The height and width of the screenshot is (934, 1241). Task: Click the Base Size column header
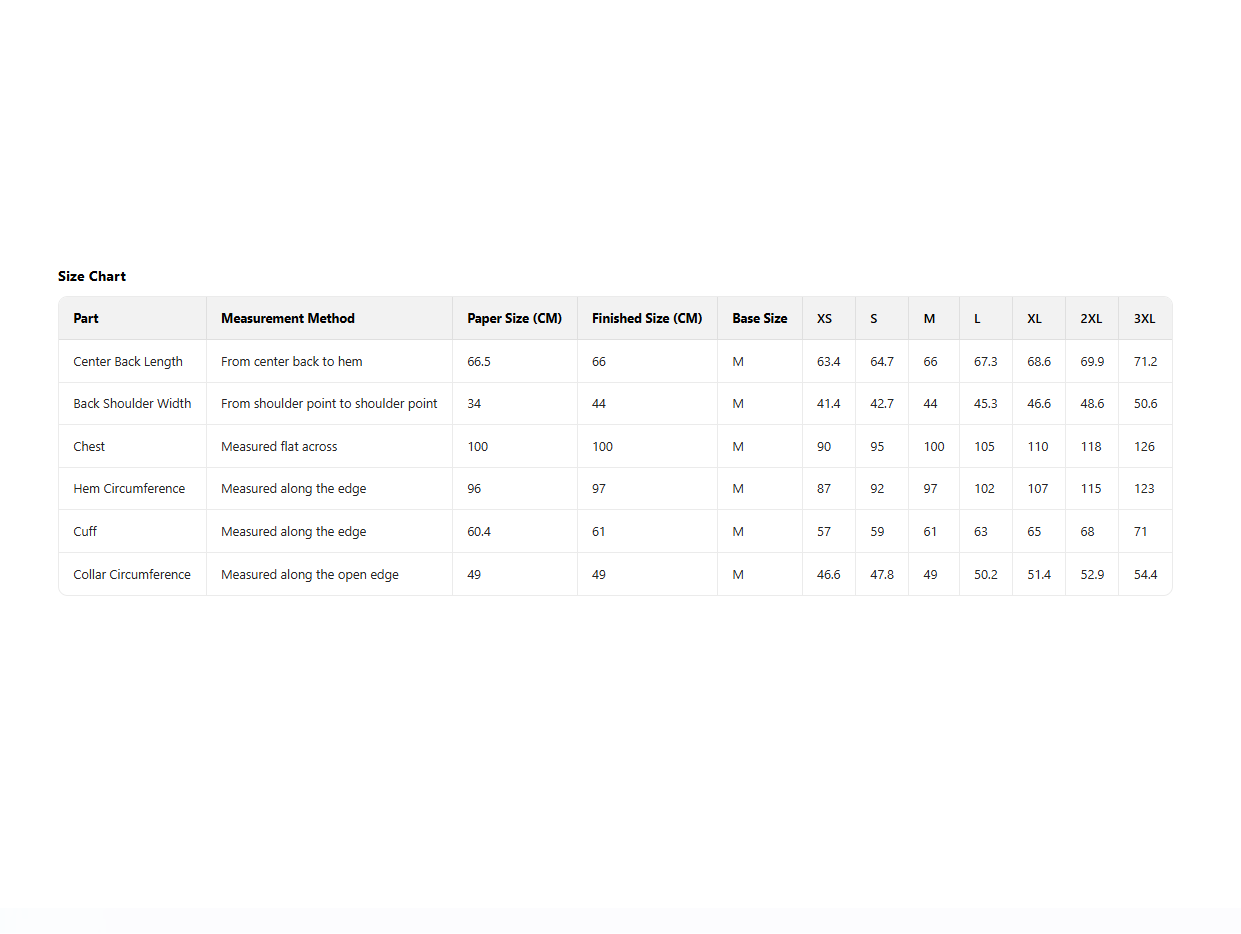click(759, 318)
